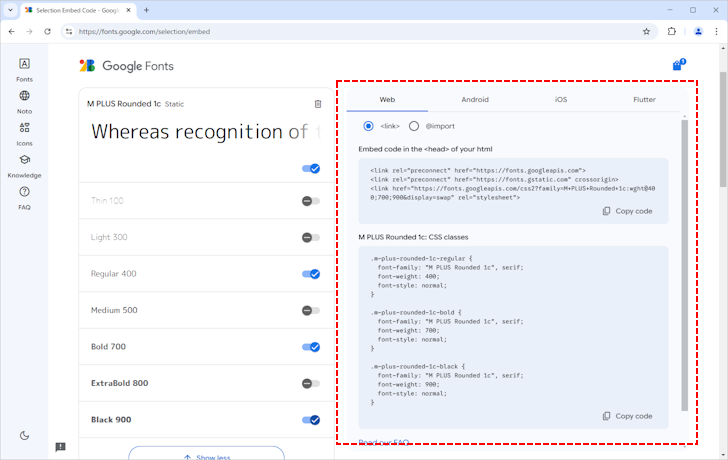Click the Black 900 style label
Screen dimensions: 728x460
point(111,420)
